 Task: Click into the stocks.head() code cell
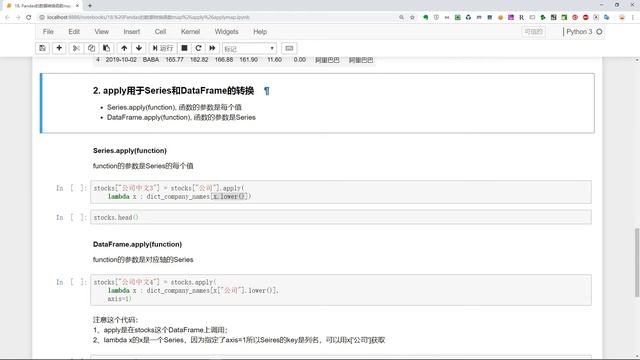click(341, 217)
